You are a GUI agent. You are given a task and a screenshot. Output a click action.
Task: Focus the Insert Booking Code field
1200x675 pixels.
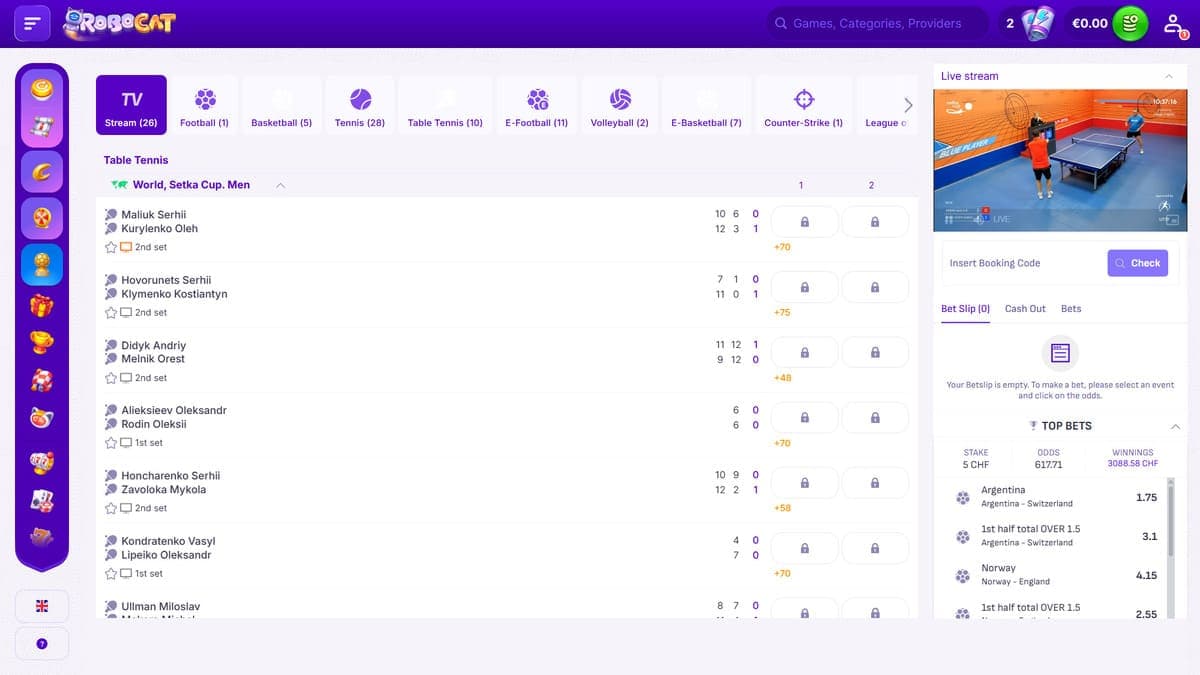coord(1024,263)
